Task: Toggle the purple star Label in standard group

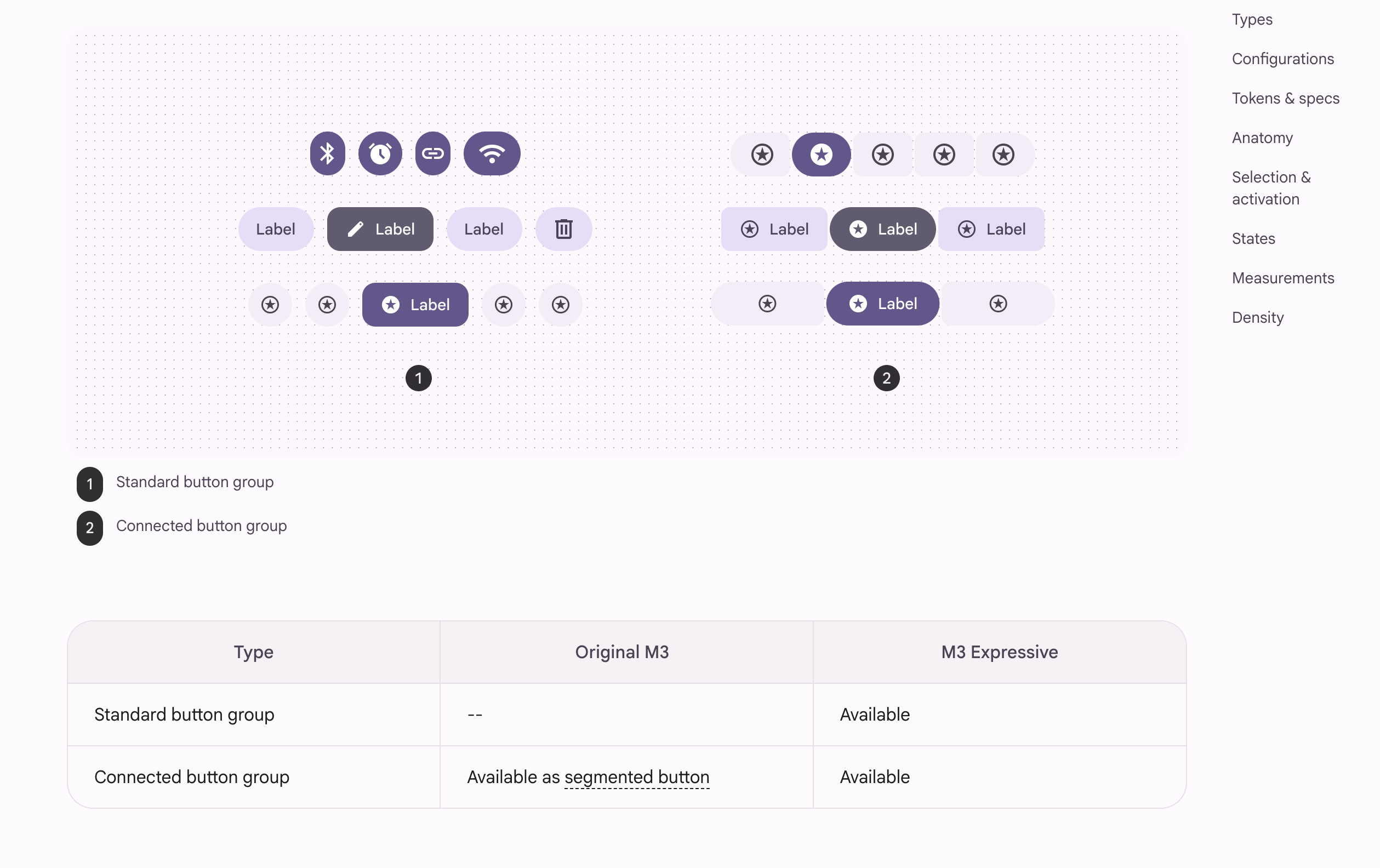Action: pos(415,305)
